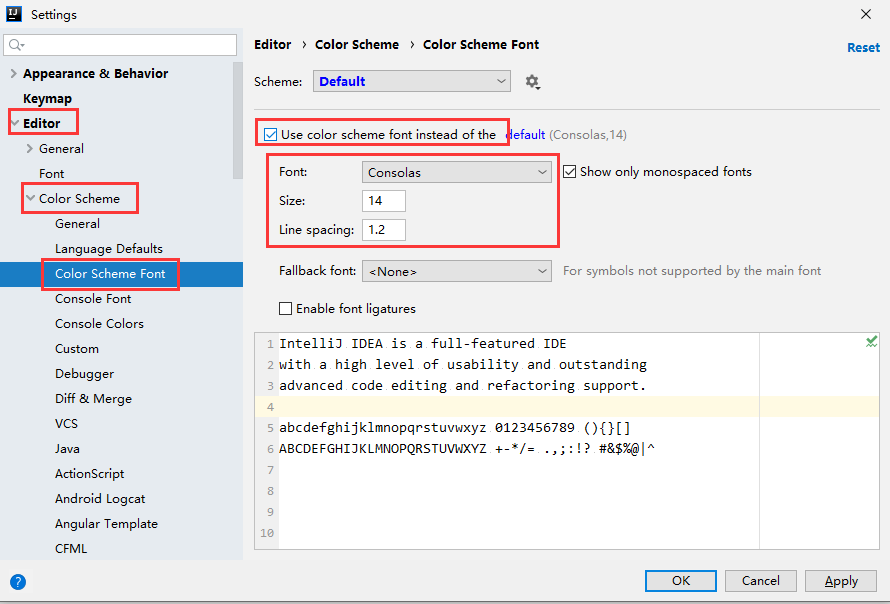Collapse the Editor tree node

pyautogui.click(x=15, y=123)
